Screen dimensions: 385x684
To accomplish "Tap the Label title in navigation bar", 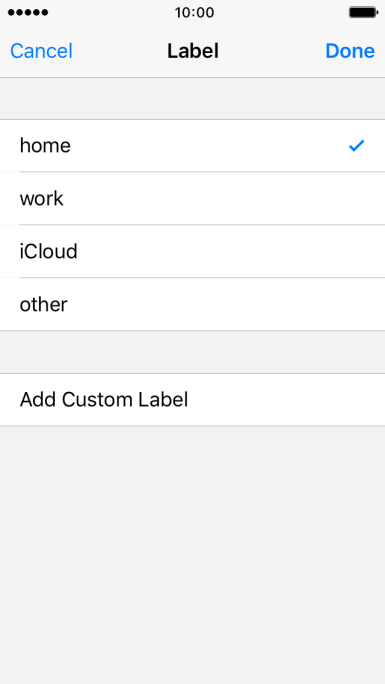I will pos(193,51).
